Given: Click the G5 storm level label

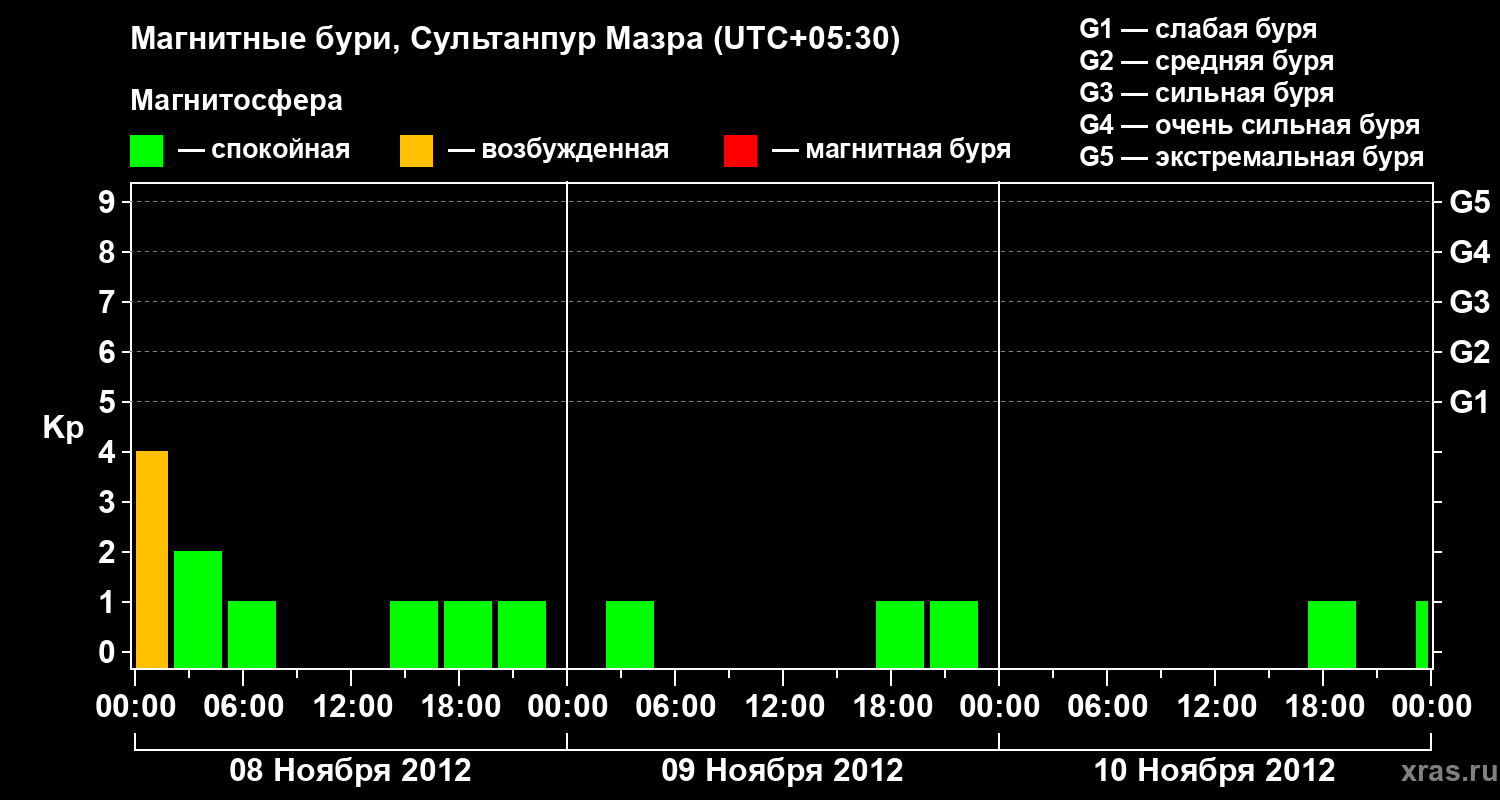Looking at the screenshot, I should [1469, 202].
